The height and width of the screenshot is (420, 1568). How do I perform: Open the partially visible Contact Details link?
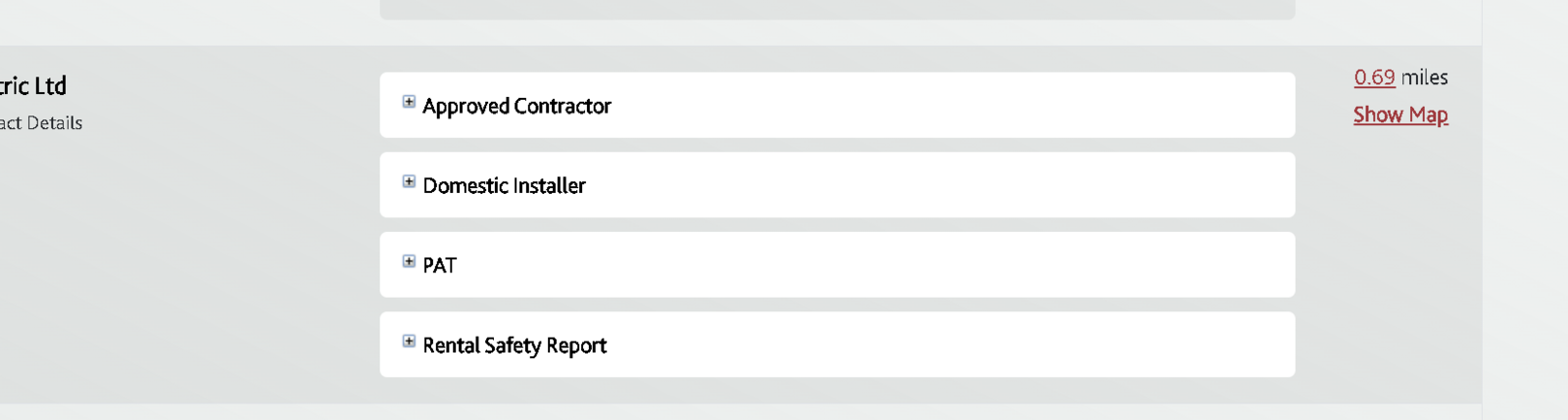41,123
